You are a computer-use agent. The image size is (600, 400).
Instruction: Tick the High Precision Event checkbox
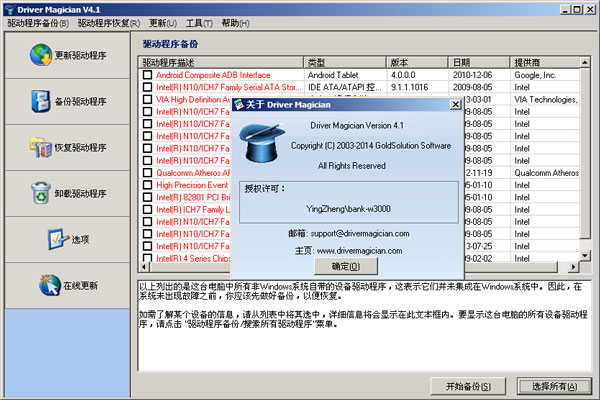click(147, 185)
